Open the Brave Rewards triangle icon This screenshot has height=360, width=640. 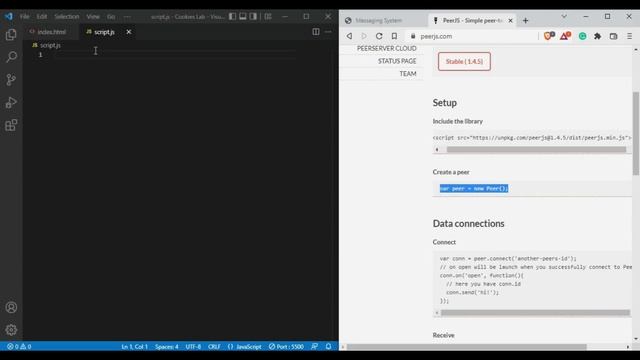(x=565, y=36)
